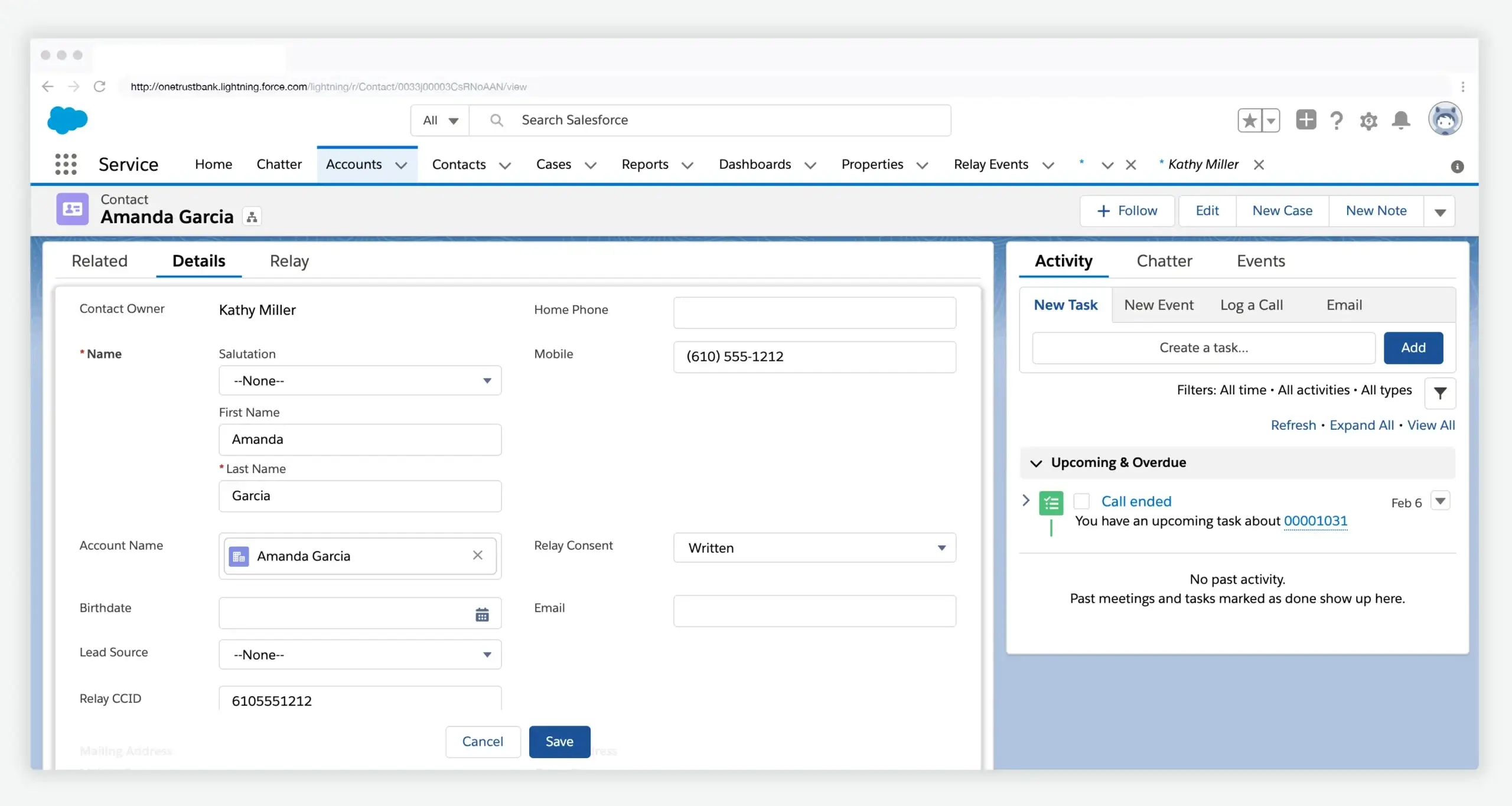Click the Expand All link

1361,425
